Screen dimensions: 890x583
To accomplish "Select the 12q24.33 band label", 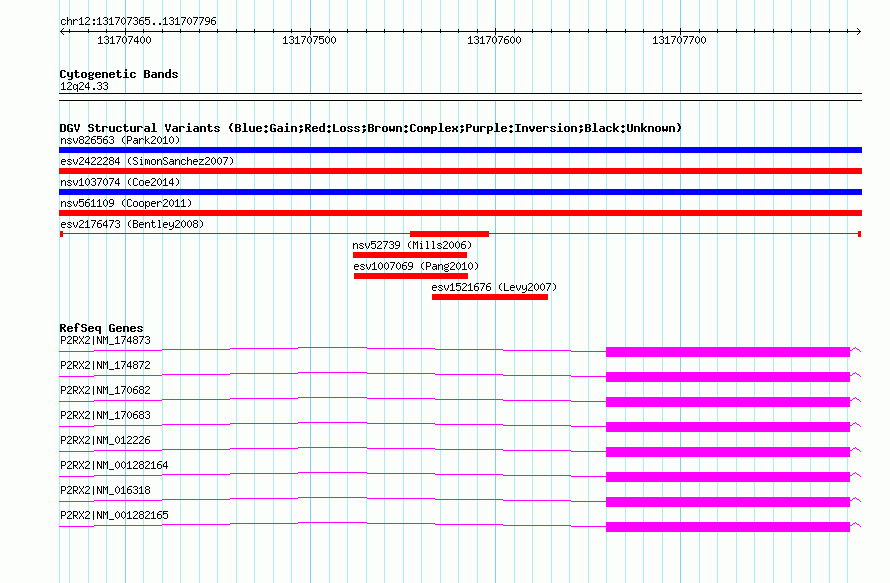I will point(84,86).
